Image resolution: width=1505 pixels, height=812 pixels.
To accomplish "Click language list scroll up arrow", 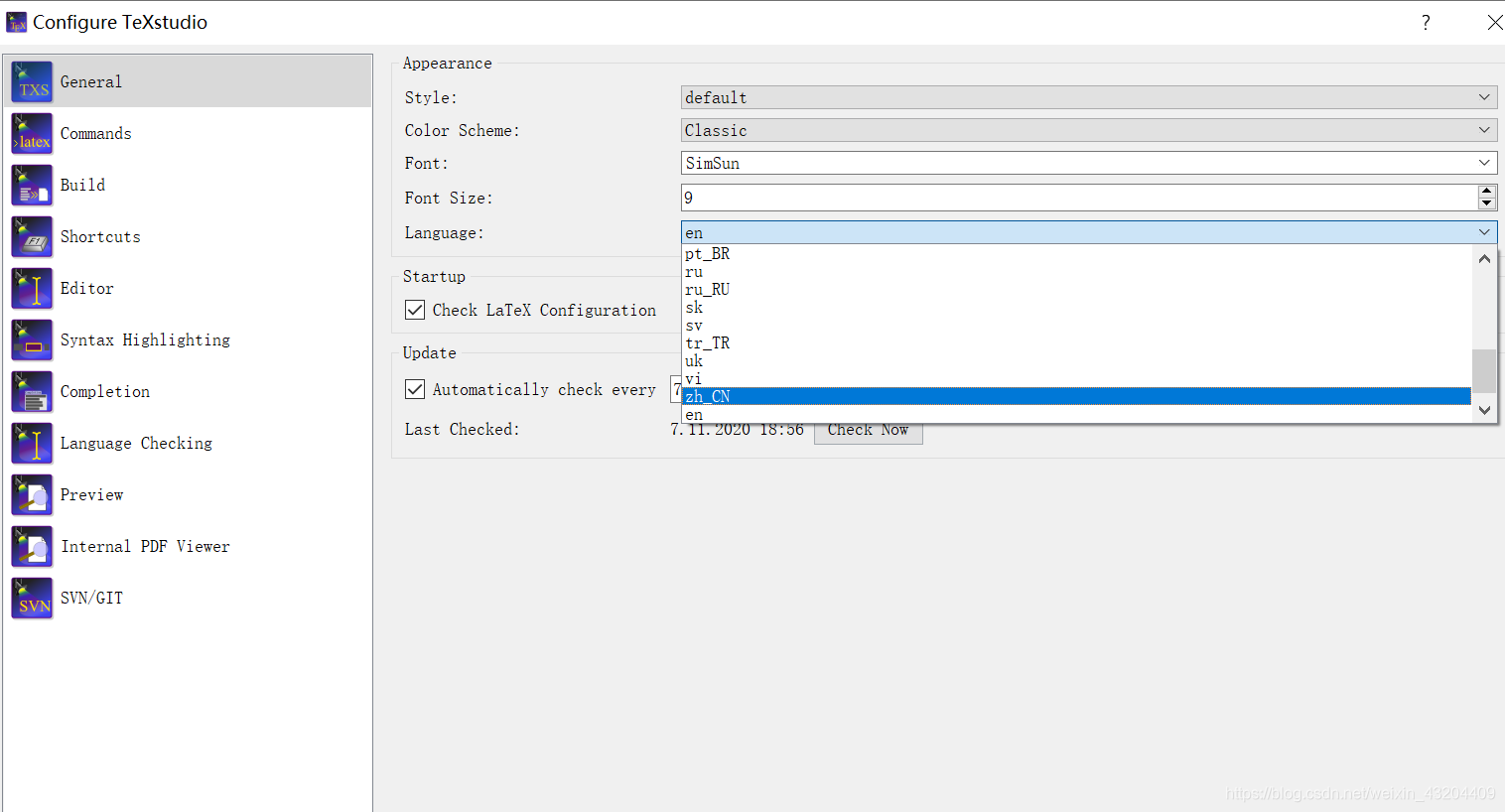I will (1484, 258).
